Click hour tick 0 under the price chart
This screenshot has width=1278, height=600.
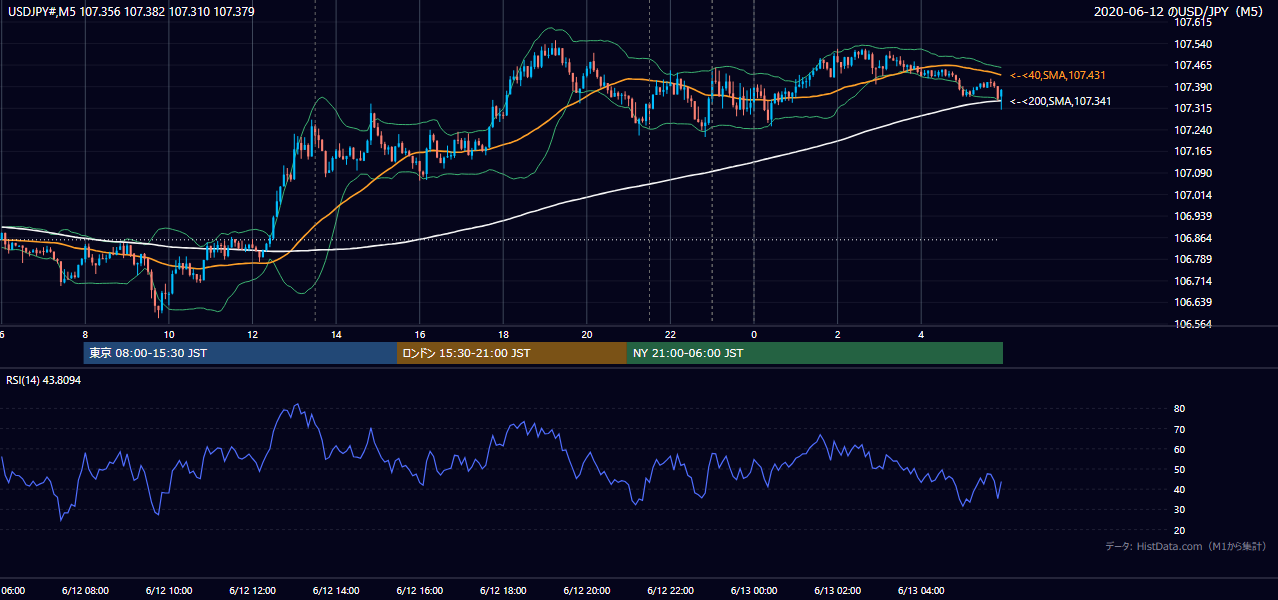754,335
